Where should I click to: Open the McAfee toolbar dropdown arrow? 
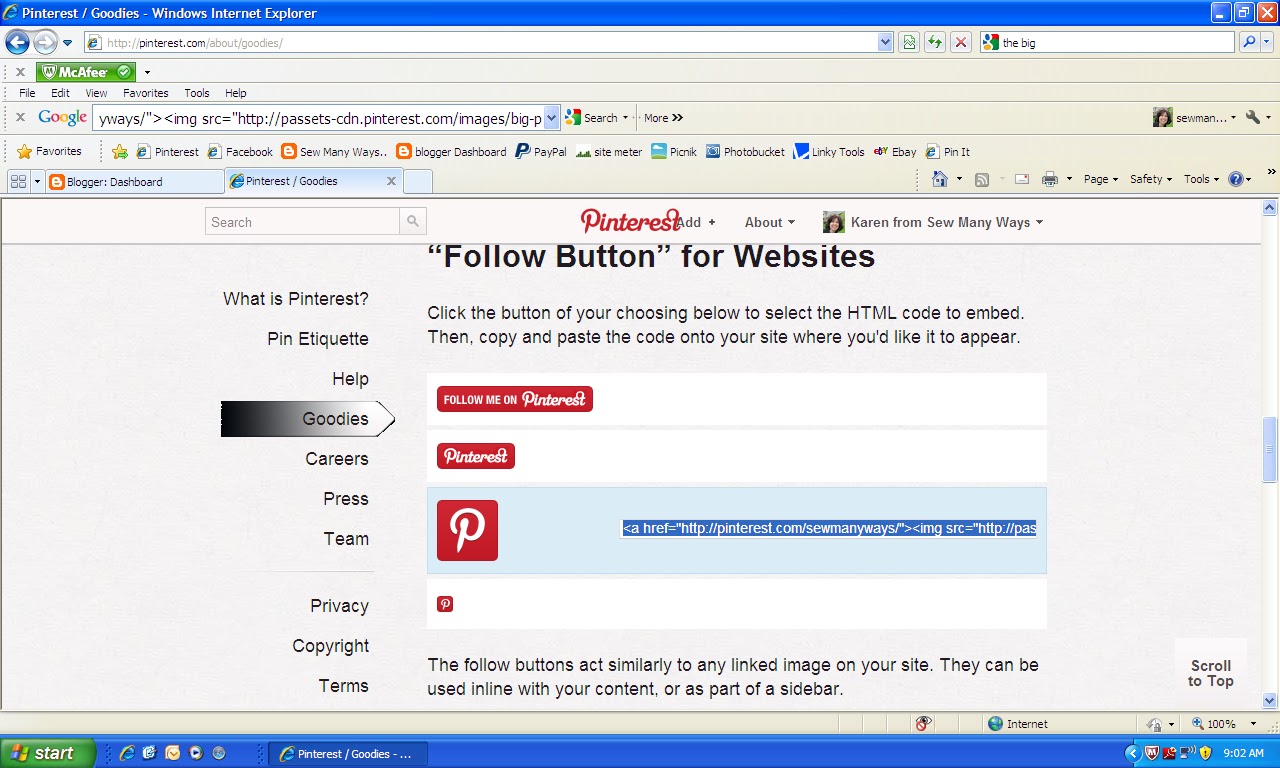click(147, 72)
